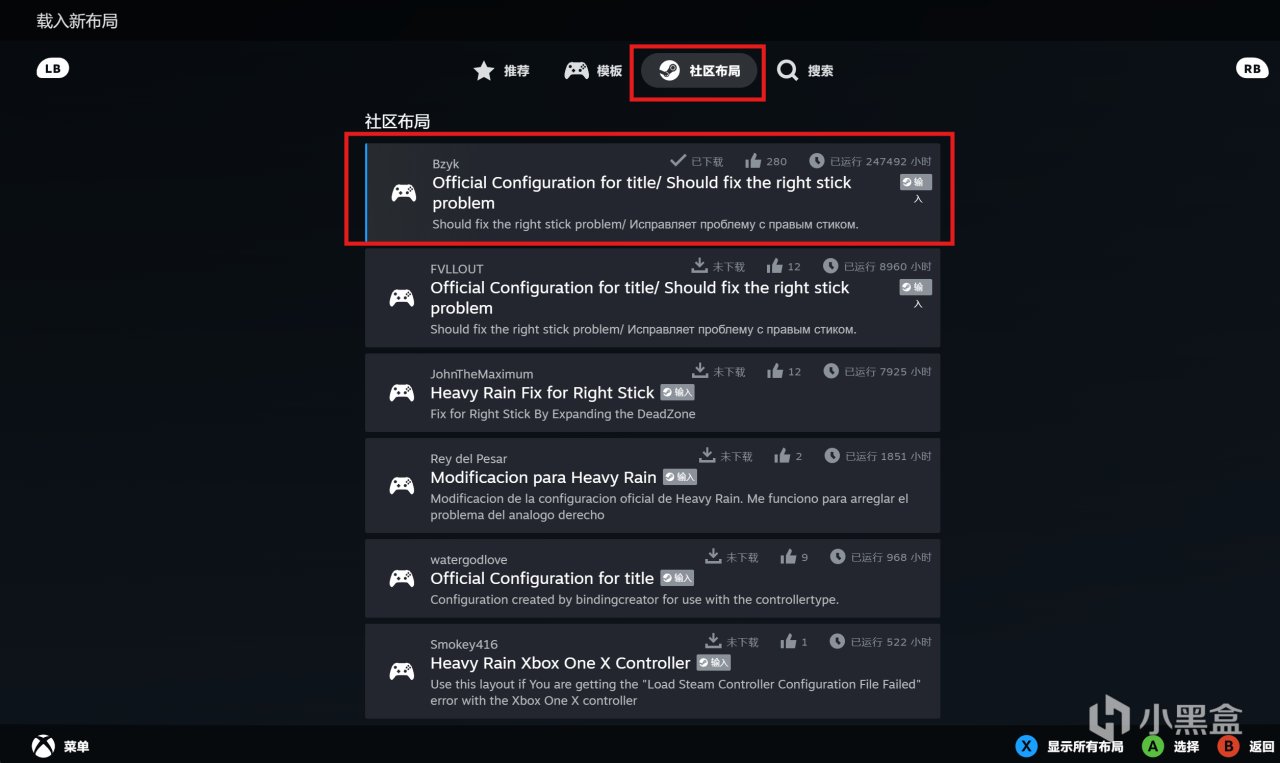
Task: Click the title 'Heavy Rain Fix for Right Stick'
Action: click(542, 393)
